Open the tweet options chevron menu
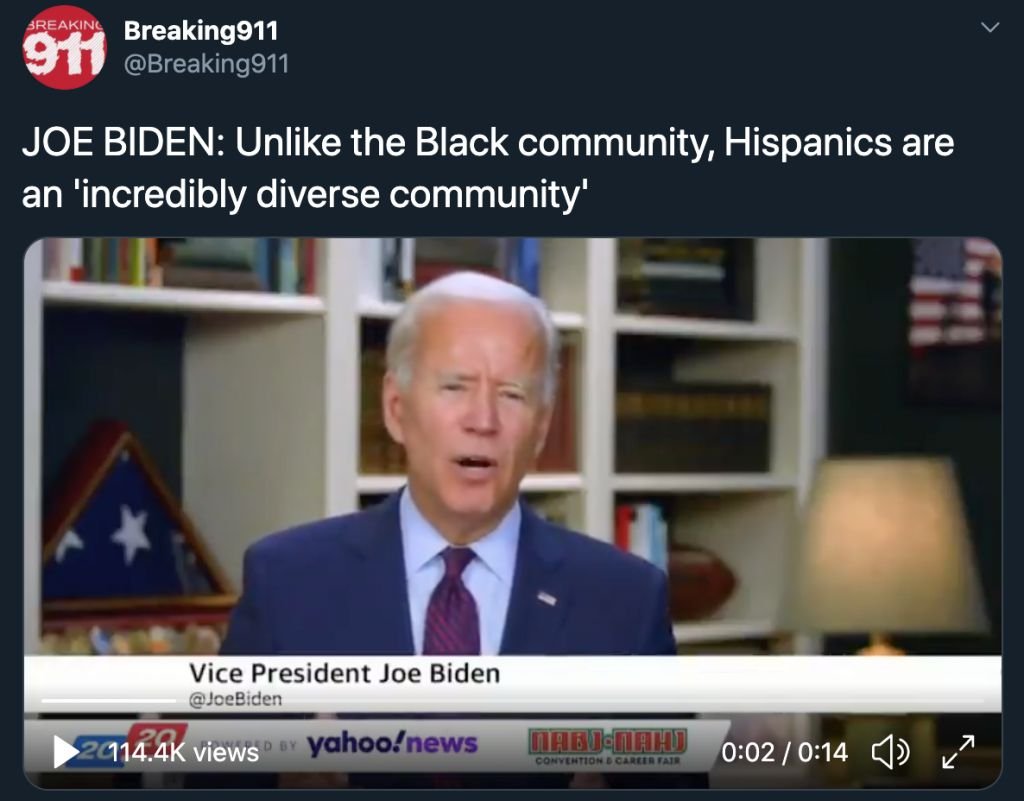This screenshot has height=801, width=1024. (990, 27)
